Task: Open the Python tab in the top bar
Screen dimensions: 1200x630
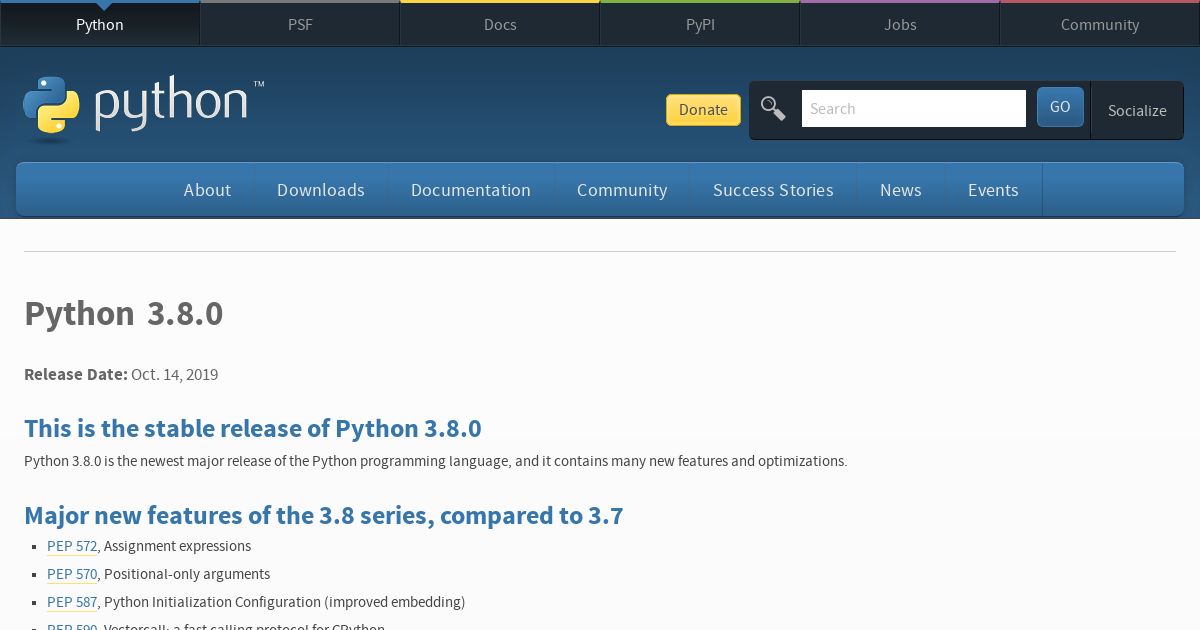Action: point(100,24)
